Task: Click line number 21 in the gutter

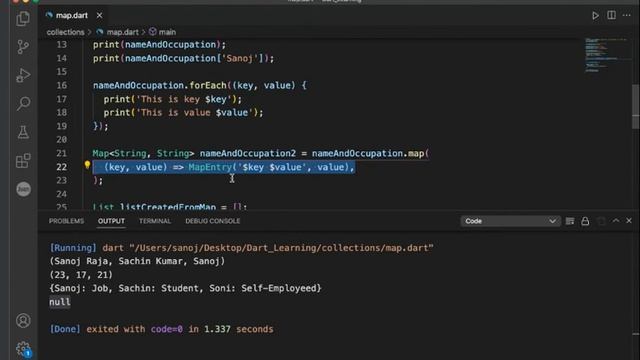Action: (62, 153)
